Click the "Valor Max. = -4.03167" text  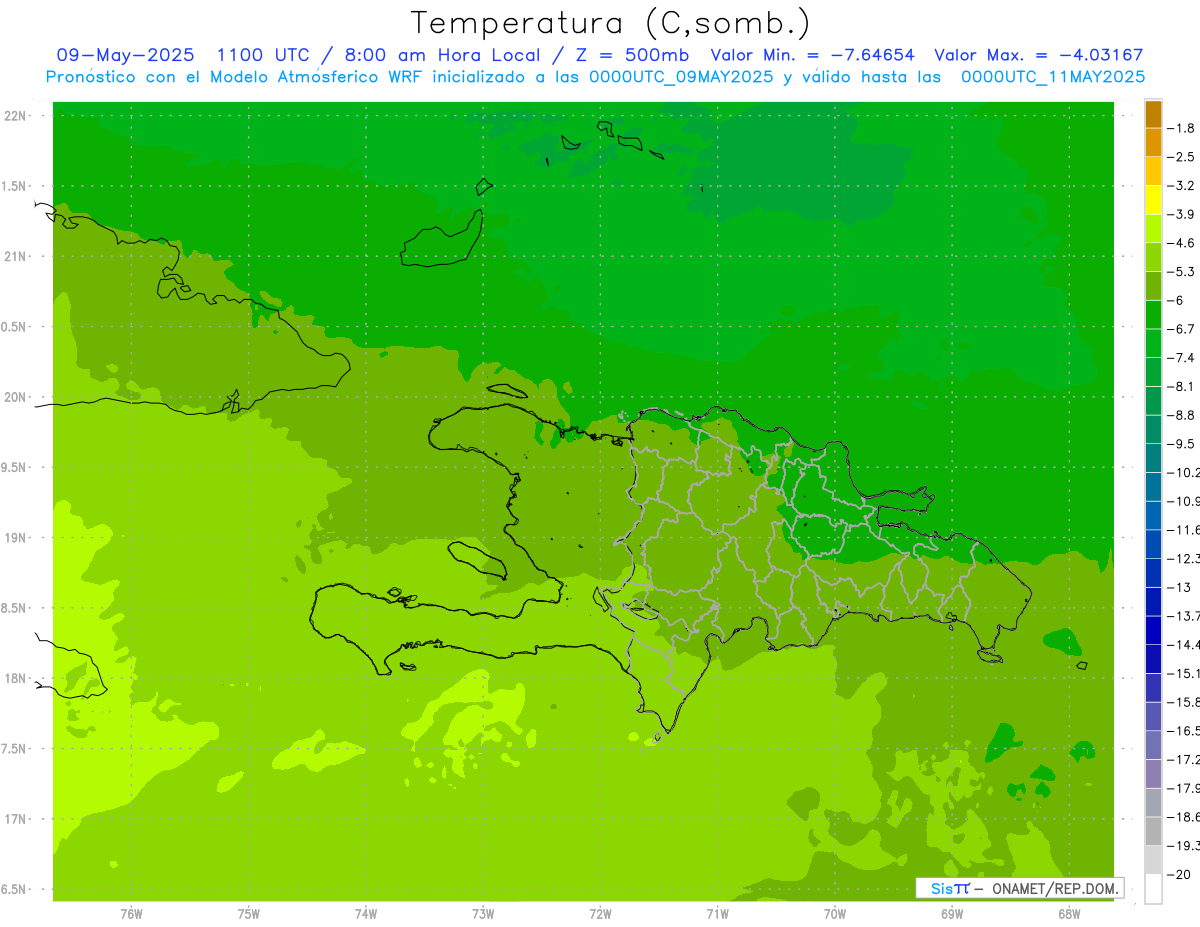click(x=1038, y=55)
